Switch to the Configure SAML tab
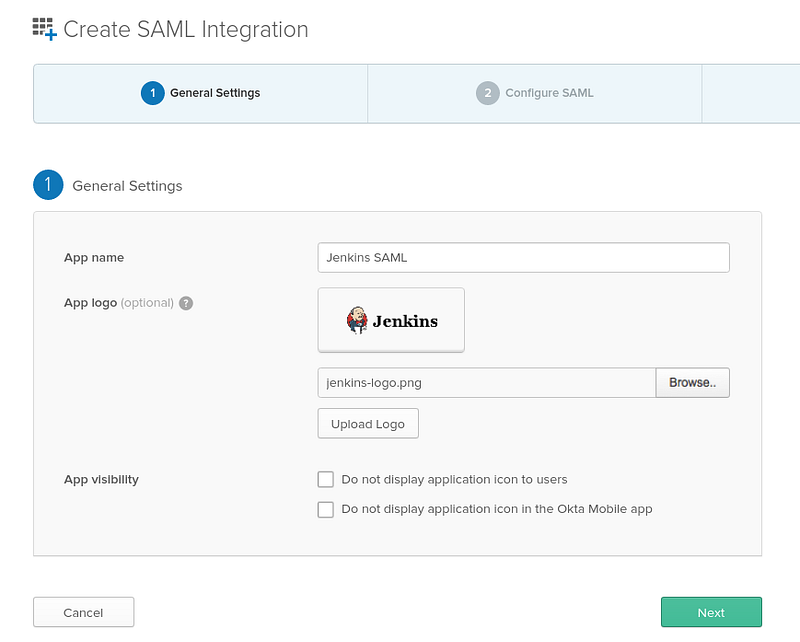The height and width of the screenshot is (642, 800). coord(535,93)
